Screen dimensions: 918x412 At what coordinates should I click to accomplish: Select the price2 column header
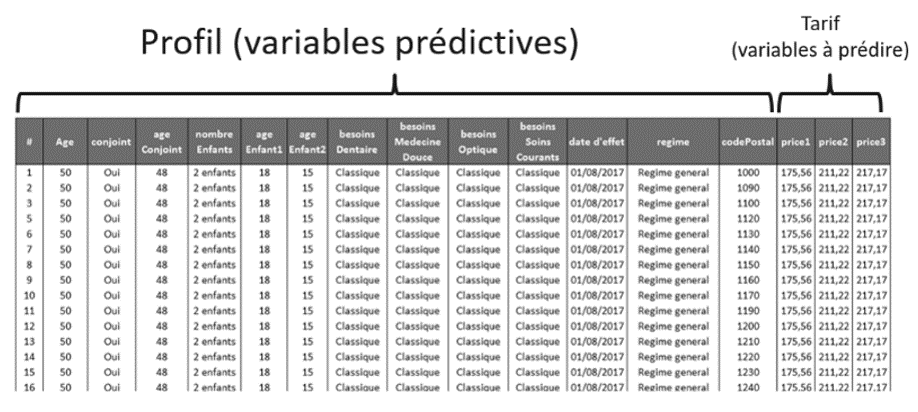(x=833, y=142)
